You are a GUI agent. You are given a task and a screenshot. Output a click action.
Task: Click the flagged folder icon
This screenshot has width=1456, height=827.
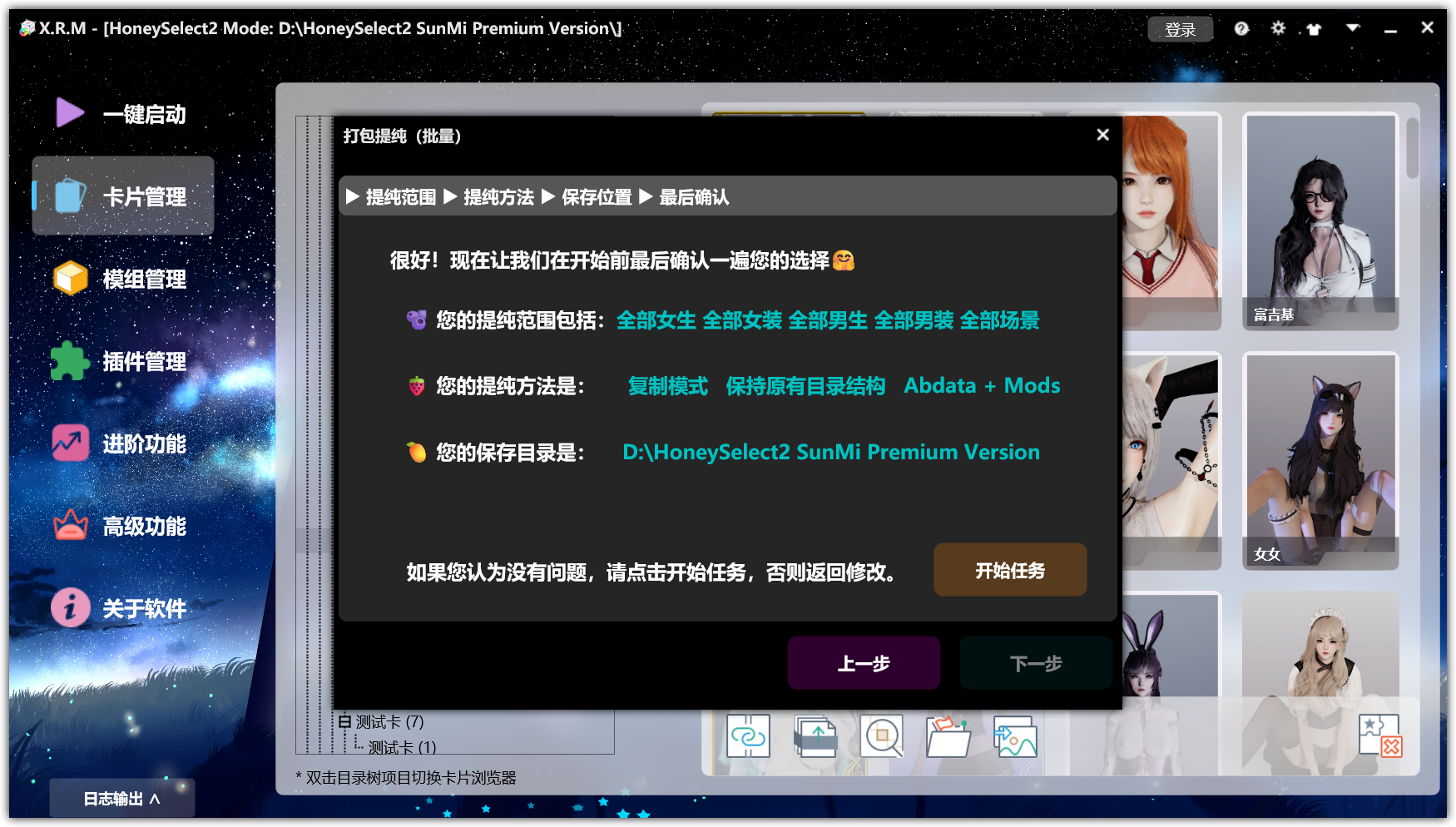point(948,736)
